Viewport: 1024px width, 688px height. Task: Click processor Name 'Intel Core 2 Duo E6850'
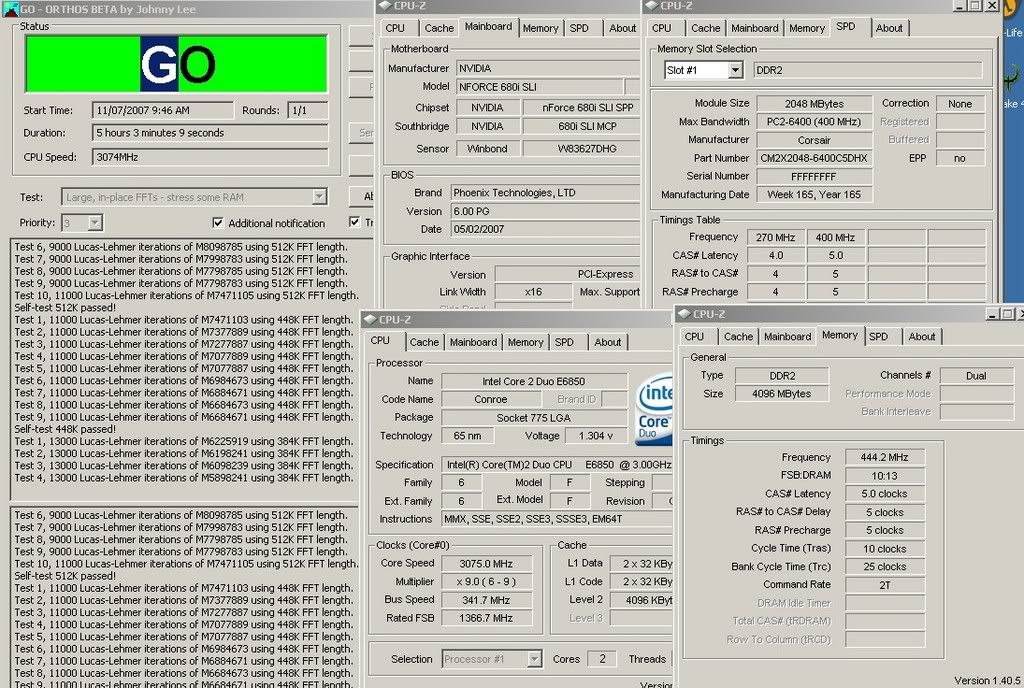[534, 381]
